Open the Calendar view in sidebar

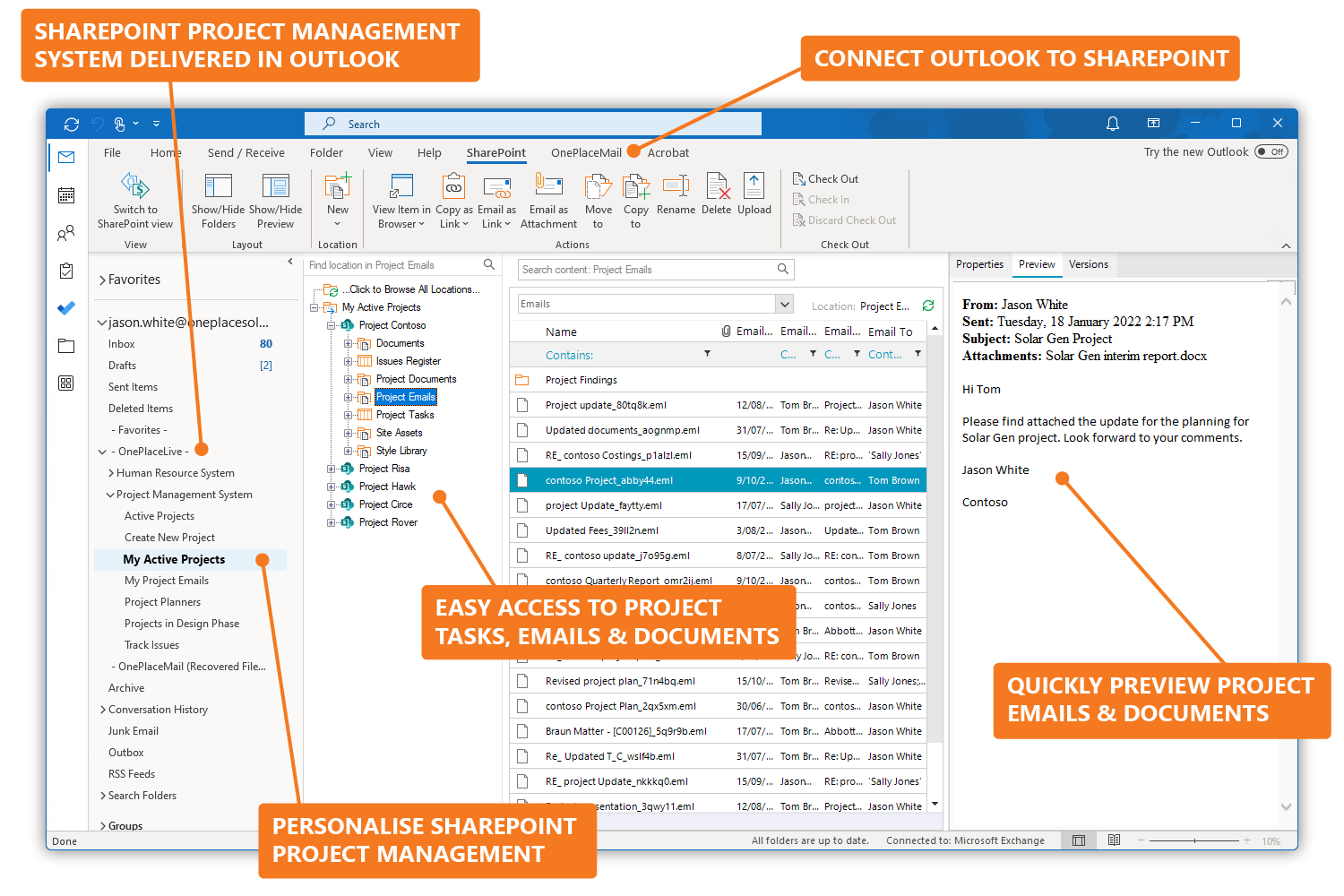tap(66, 195)
